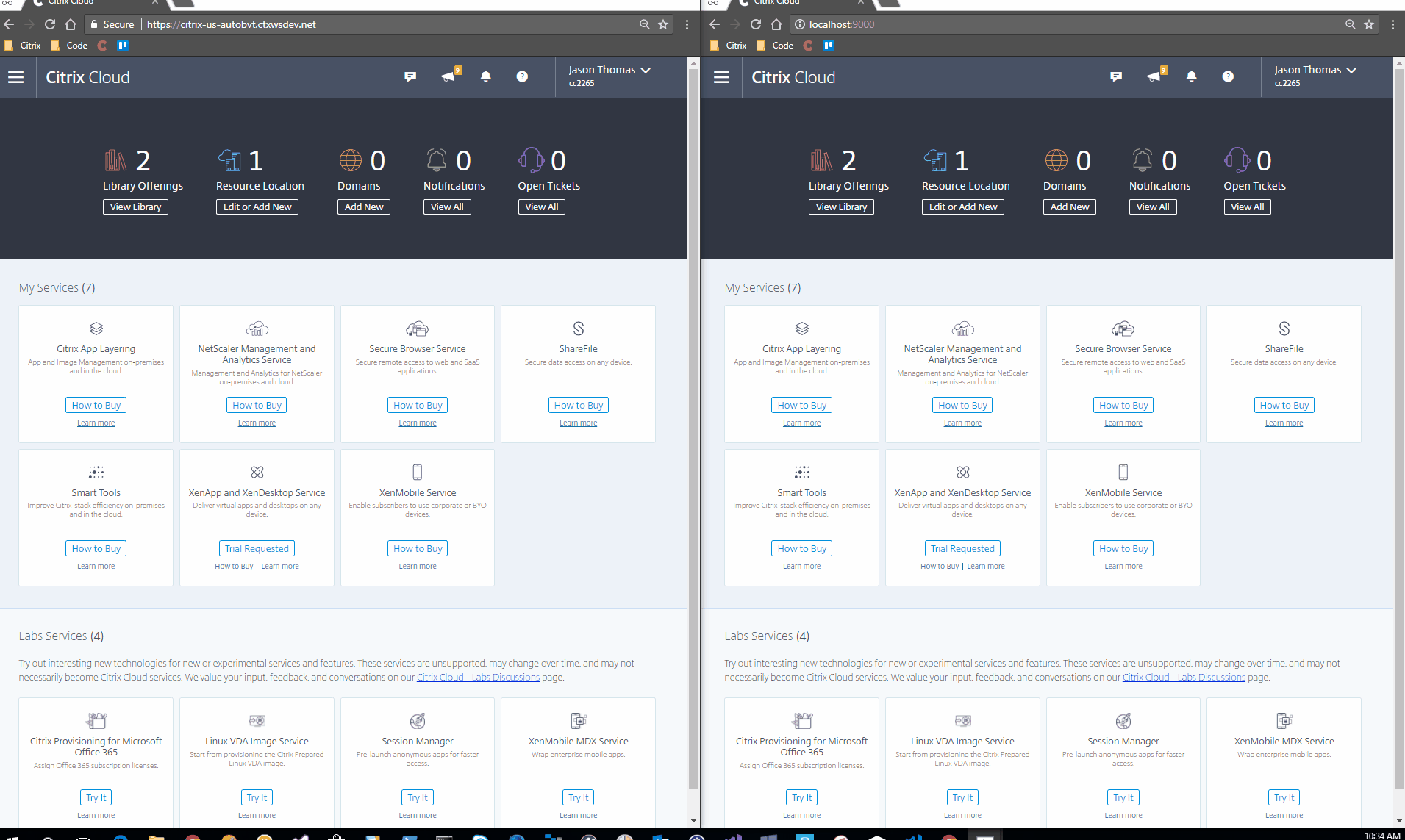Click Open Tickets headset icon in left window
1405x840 pixels.
tap(532, 159)
